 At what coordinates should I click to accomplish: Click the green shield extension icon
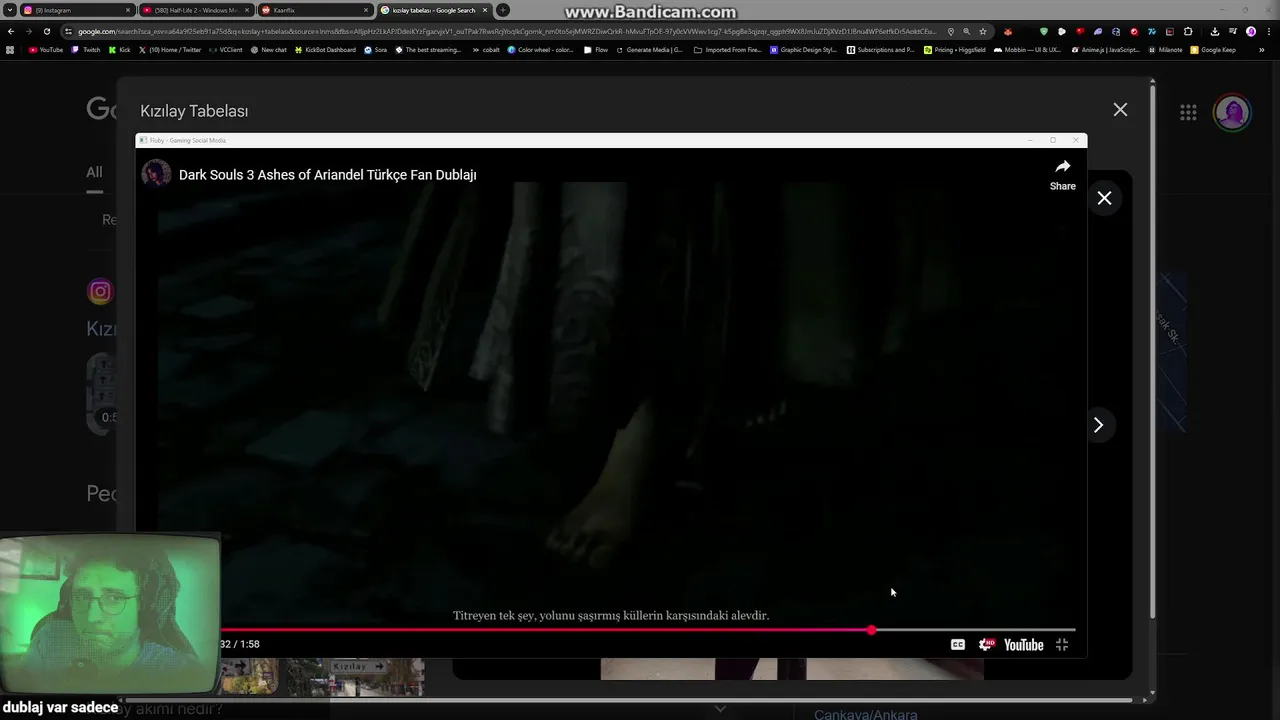tap(1044, 31)
